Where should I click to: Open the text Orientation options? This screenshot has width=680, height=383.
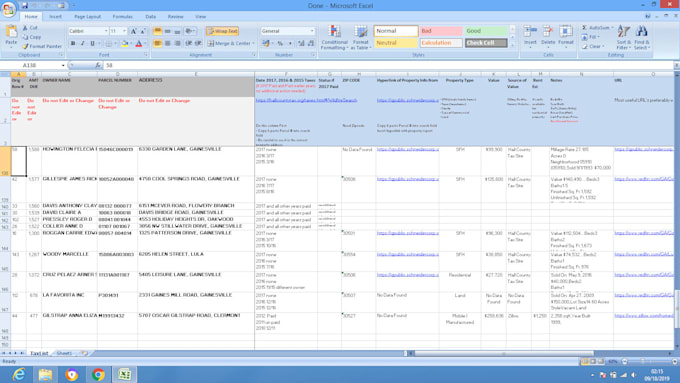[190, 31]
